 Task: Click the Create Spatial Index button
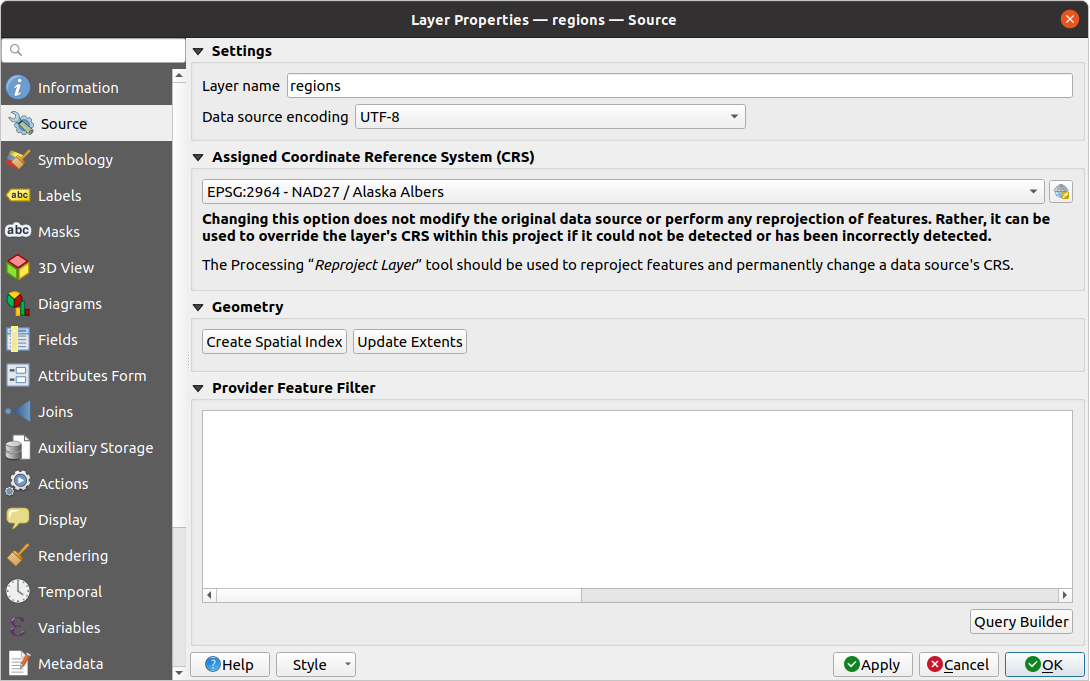(x=275, y=342)
